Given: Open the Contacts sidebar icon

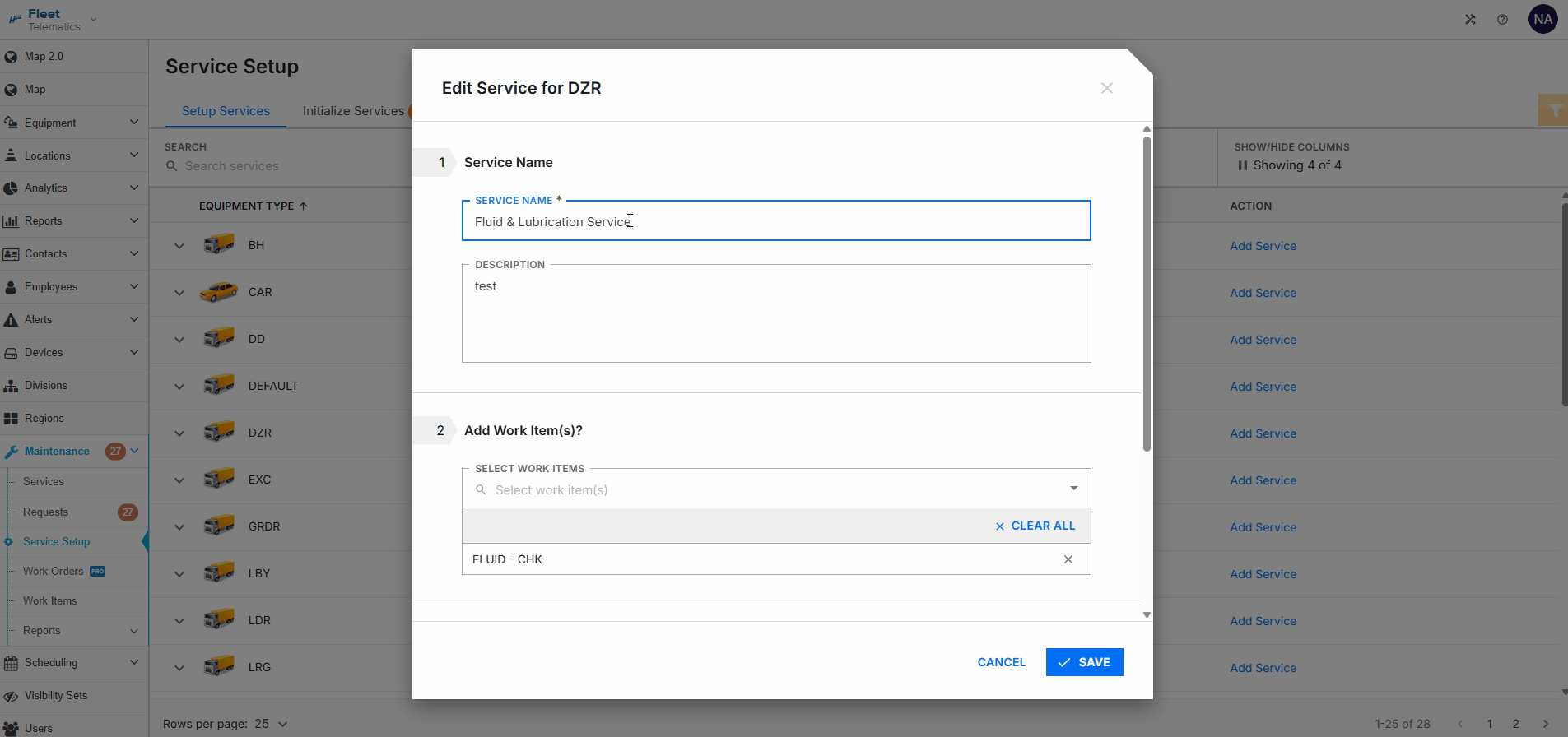Looking at the screenshot, I should [11, 254].
